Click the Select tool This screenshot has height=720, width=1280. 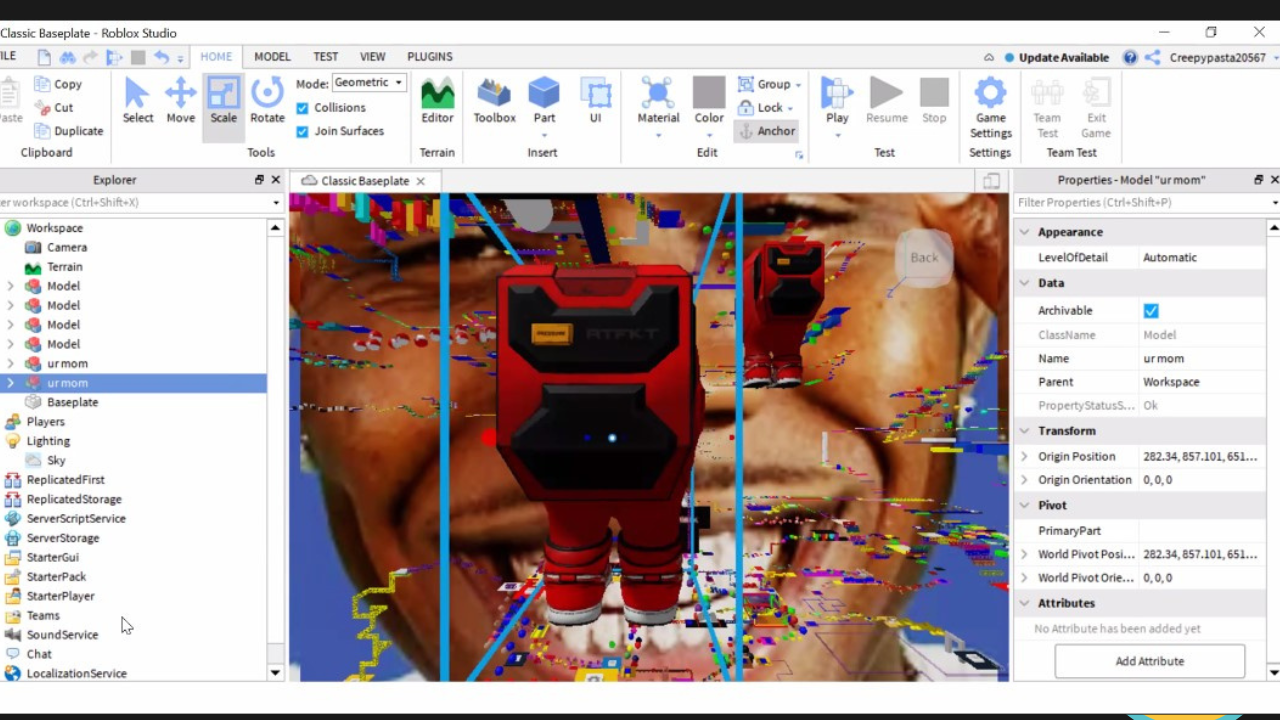(x=137, y=100)
